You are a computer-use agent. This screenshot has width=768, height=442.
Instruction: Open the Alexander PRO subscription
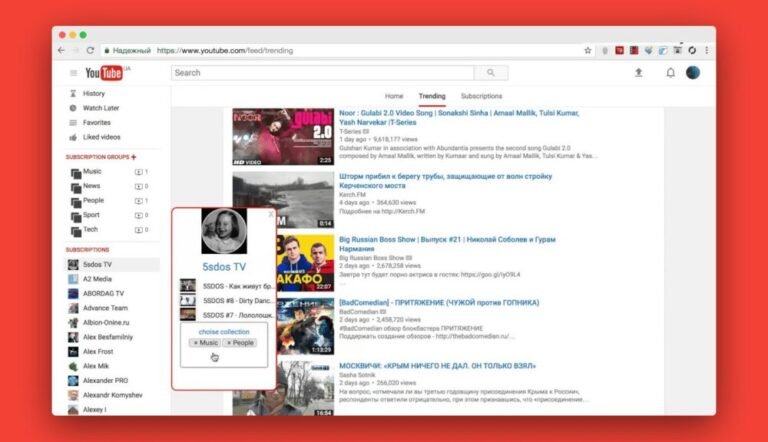(x=105, y=381)
